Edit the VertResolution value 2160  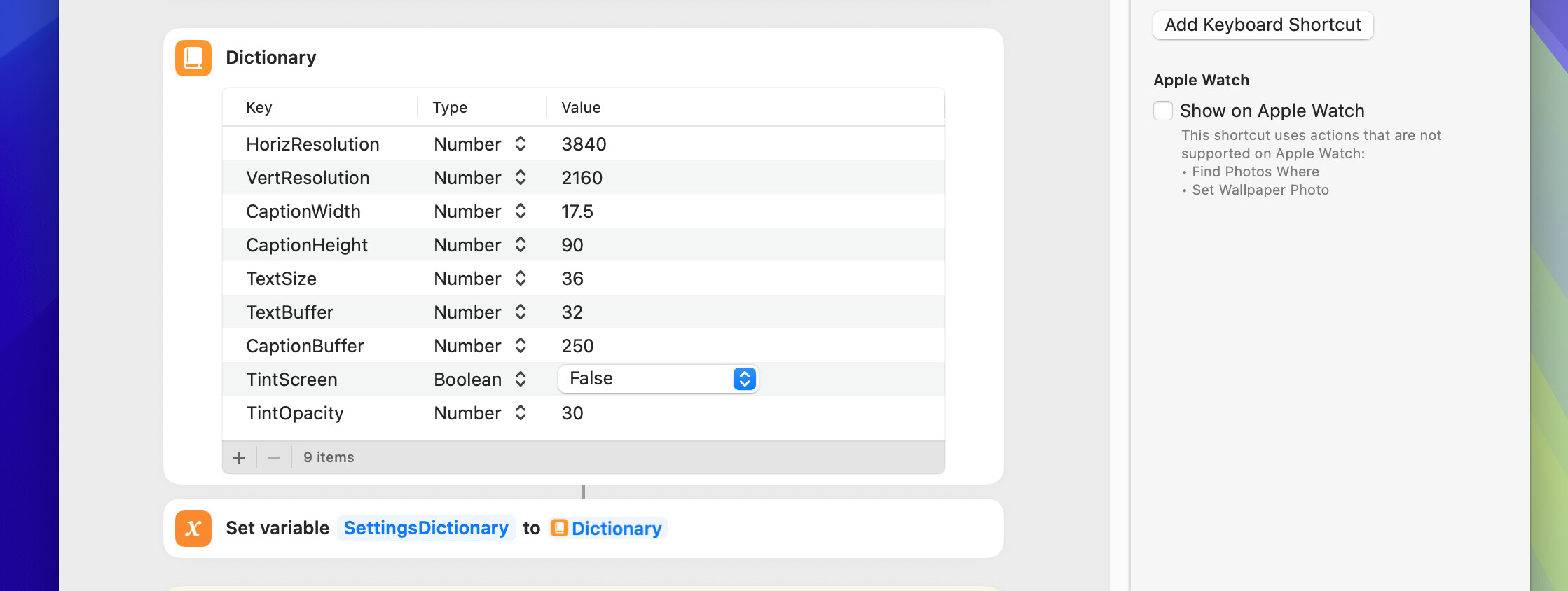[582, 178]
